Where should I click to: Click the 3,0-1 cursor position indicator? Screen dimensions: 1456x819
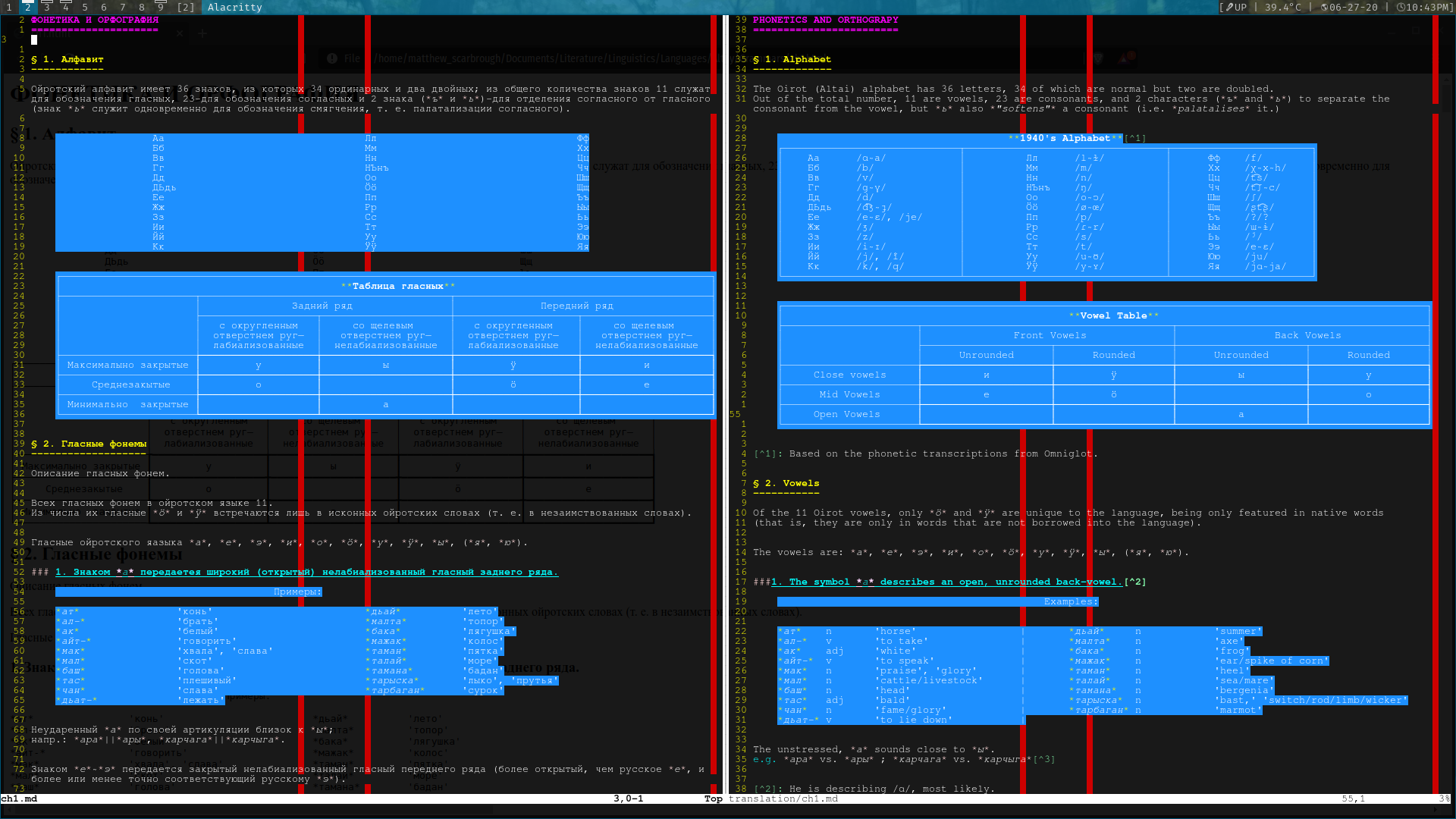click(628, 799)
